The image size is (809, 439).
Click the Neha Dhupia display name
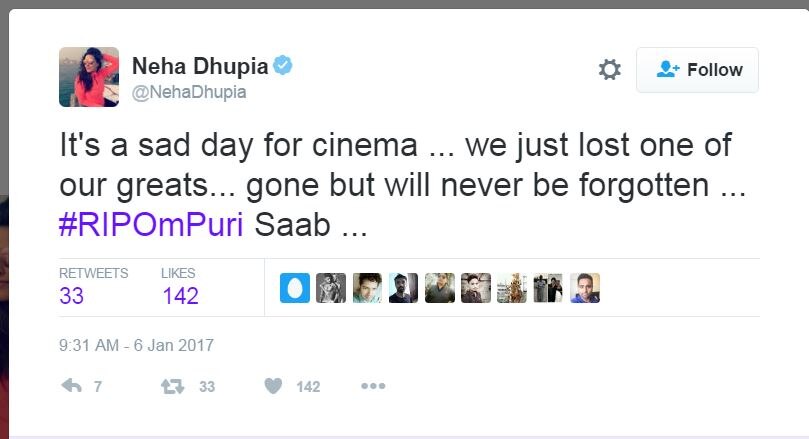(200, 67)
